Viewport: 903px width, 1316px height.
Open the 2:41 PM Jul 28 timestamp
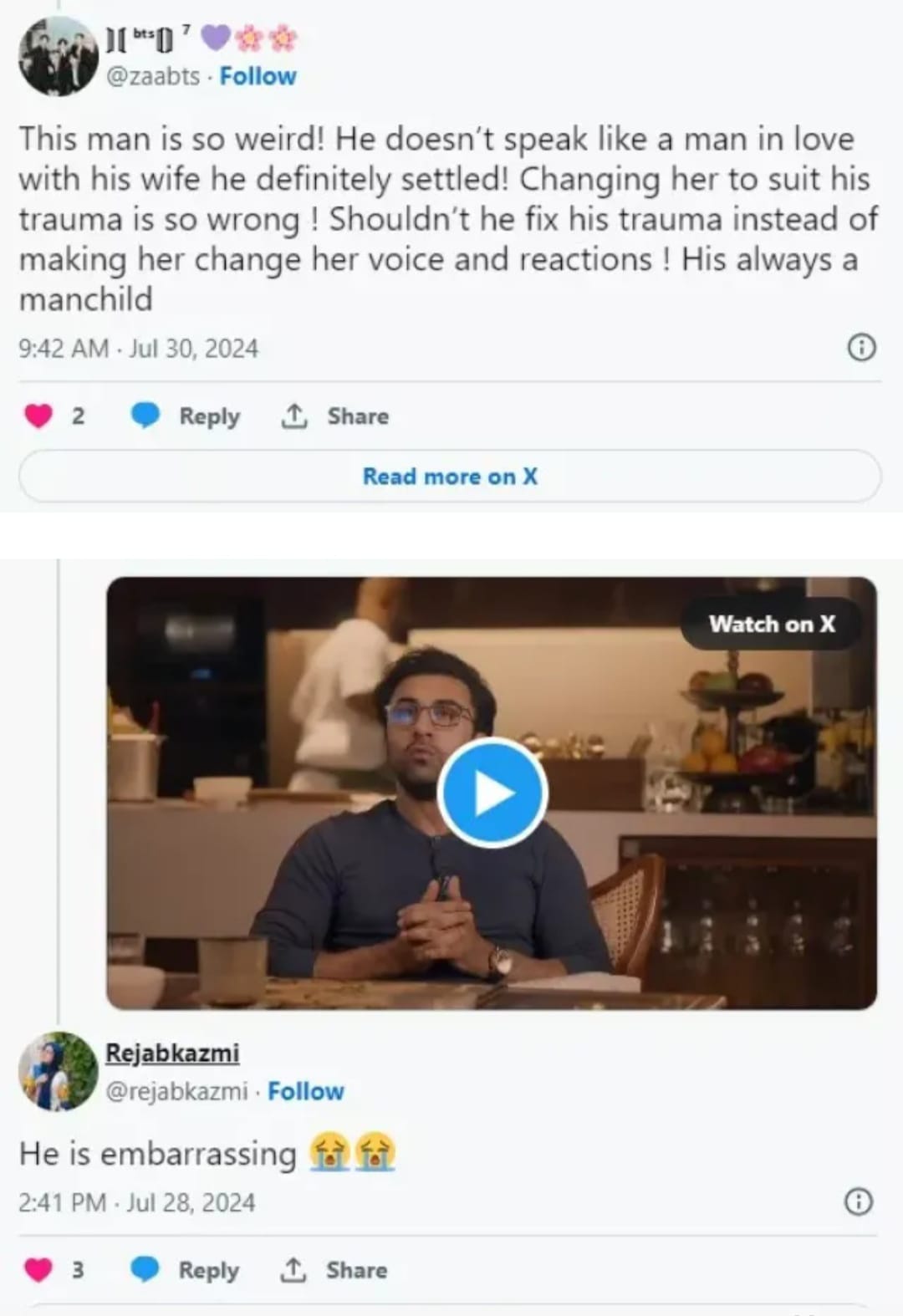click(137, 1202)
